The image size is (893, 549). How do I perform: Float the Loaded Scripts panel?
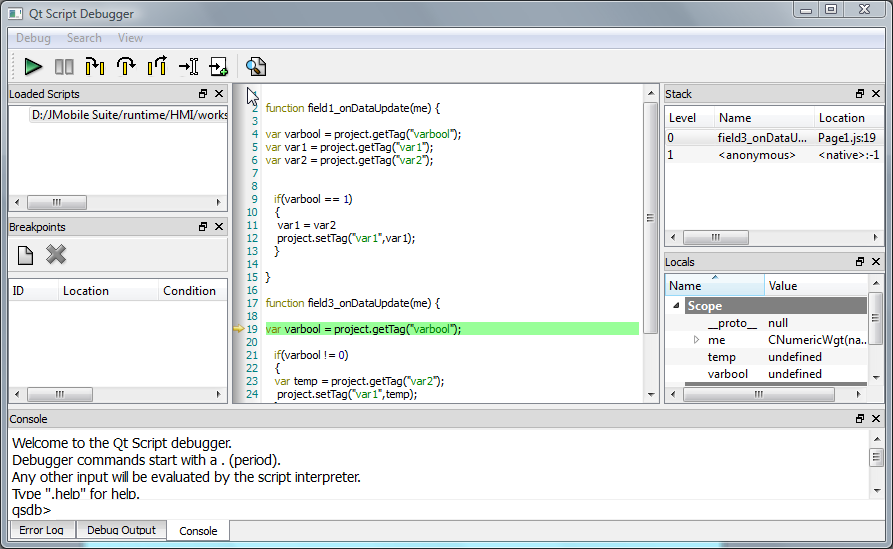(203, 94)
